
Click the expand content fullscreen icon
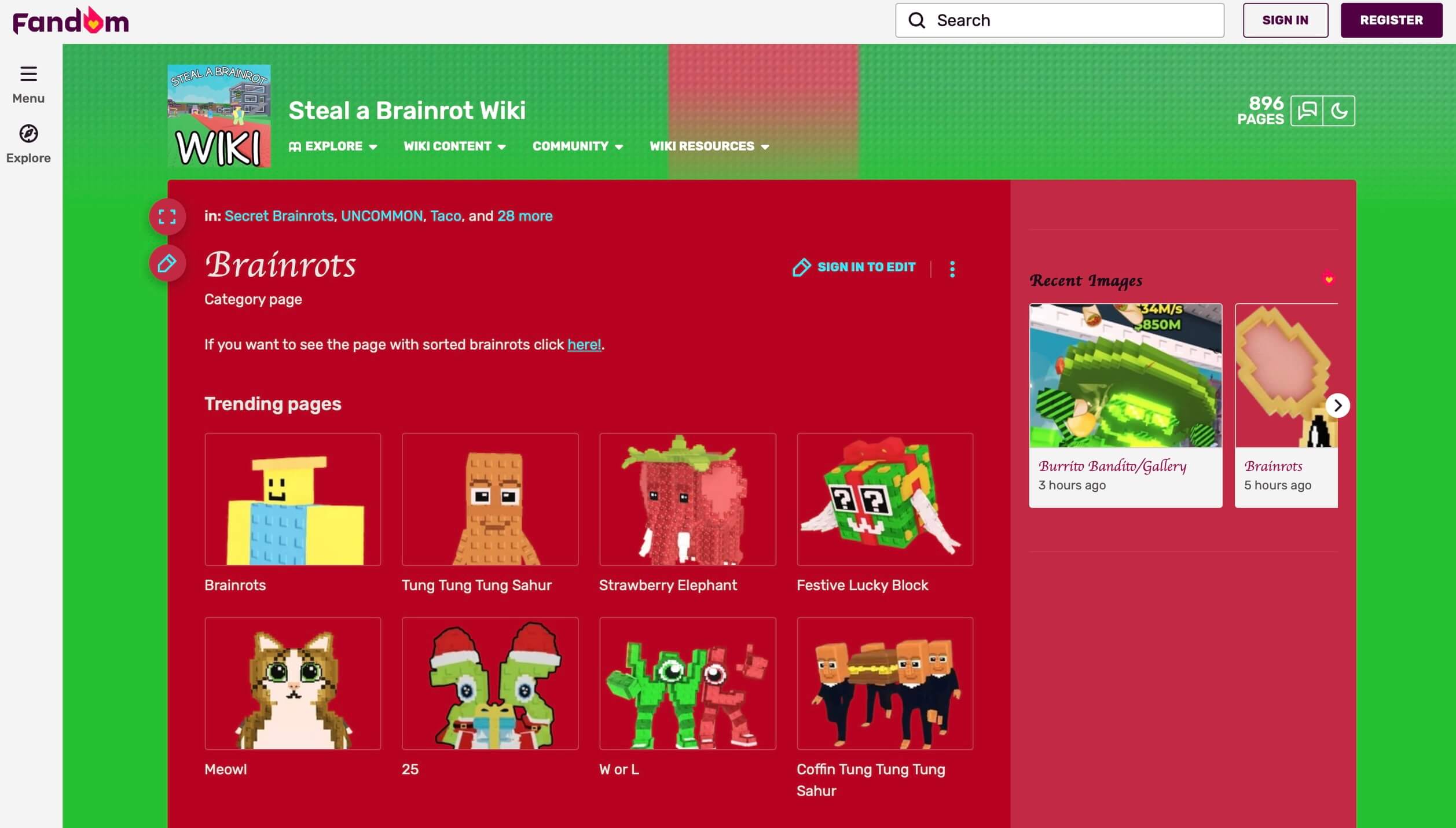coord(167,217)
